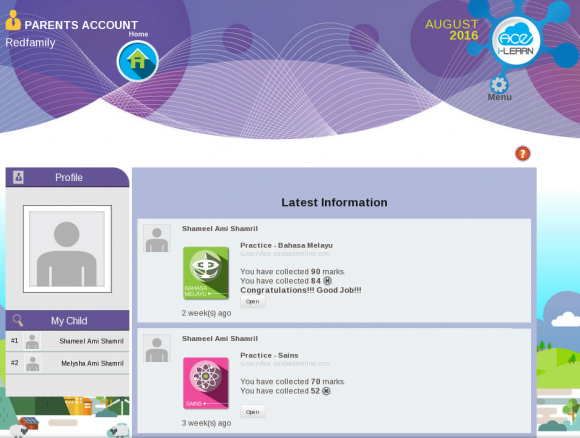
Task: Click the magnifier icon beside My Child
Action: tap(18, 320)
